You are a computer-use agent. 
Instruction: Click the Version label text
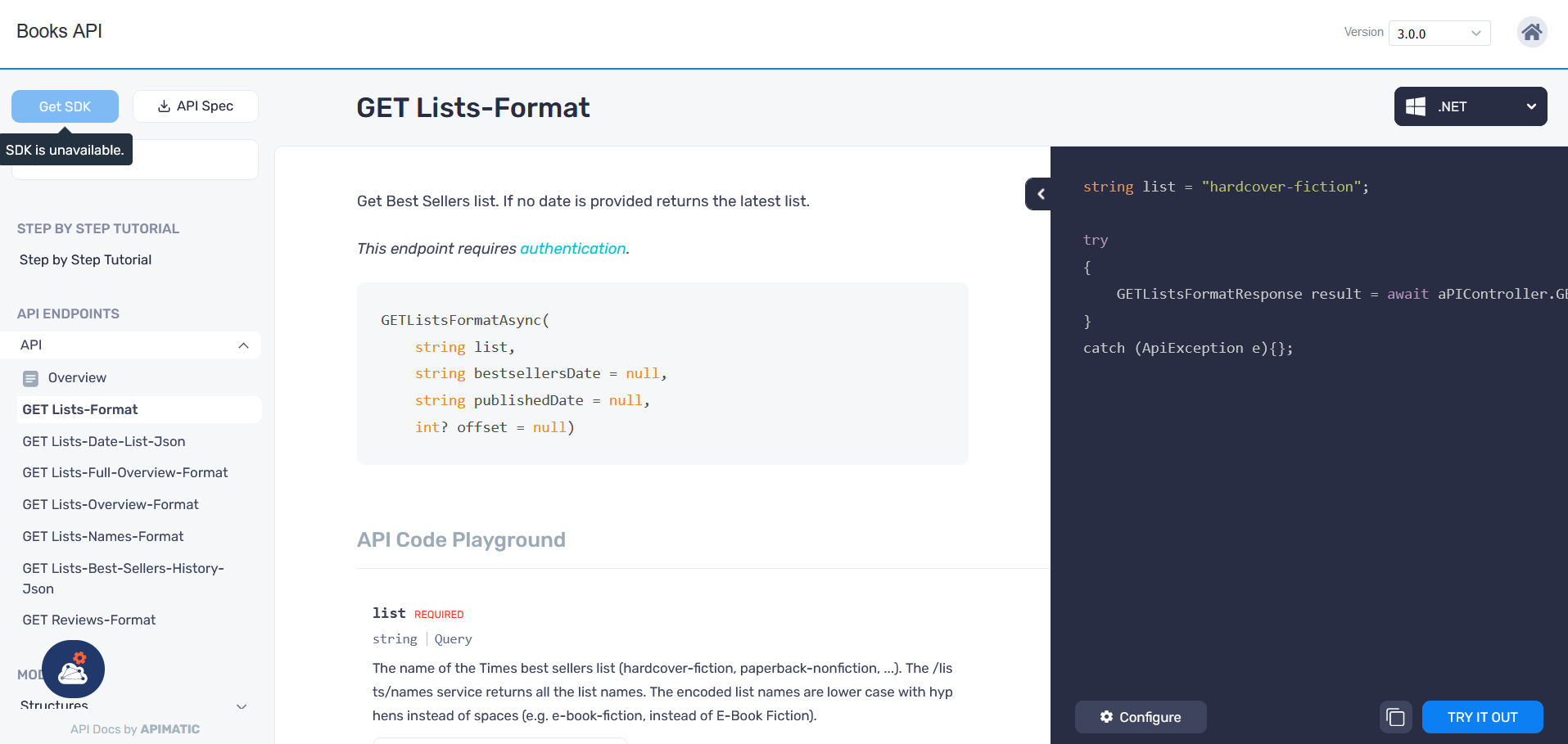(x=1363, y=32)
